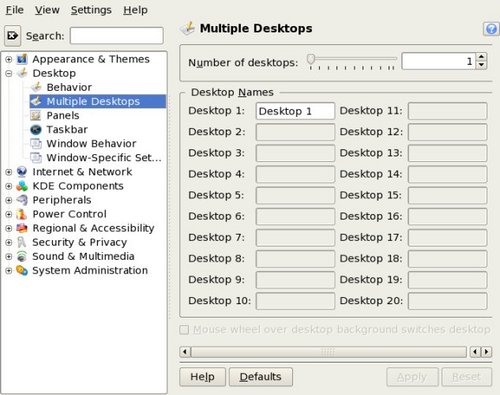Click the blue question mark help icon
Image resolution: width=500 pixels, height=395 pixels.
[x=491, y=29]
